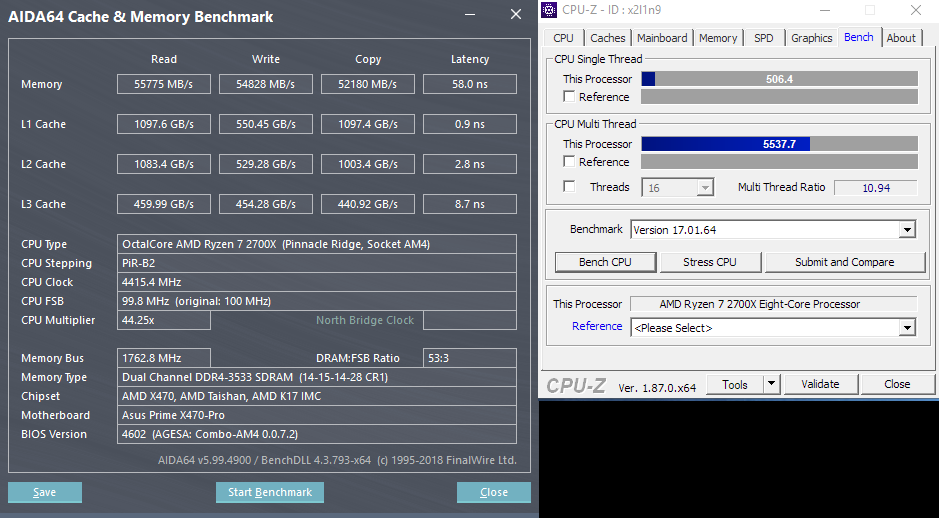Viewport: 939px width, 518px height.
Task: Click the CPU-Z Close button at bottom
Action: 897,384
